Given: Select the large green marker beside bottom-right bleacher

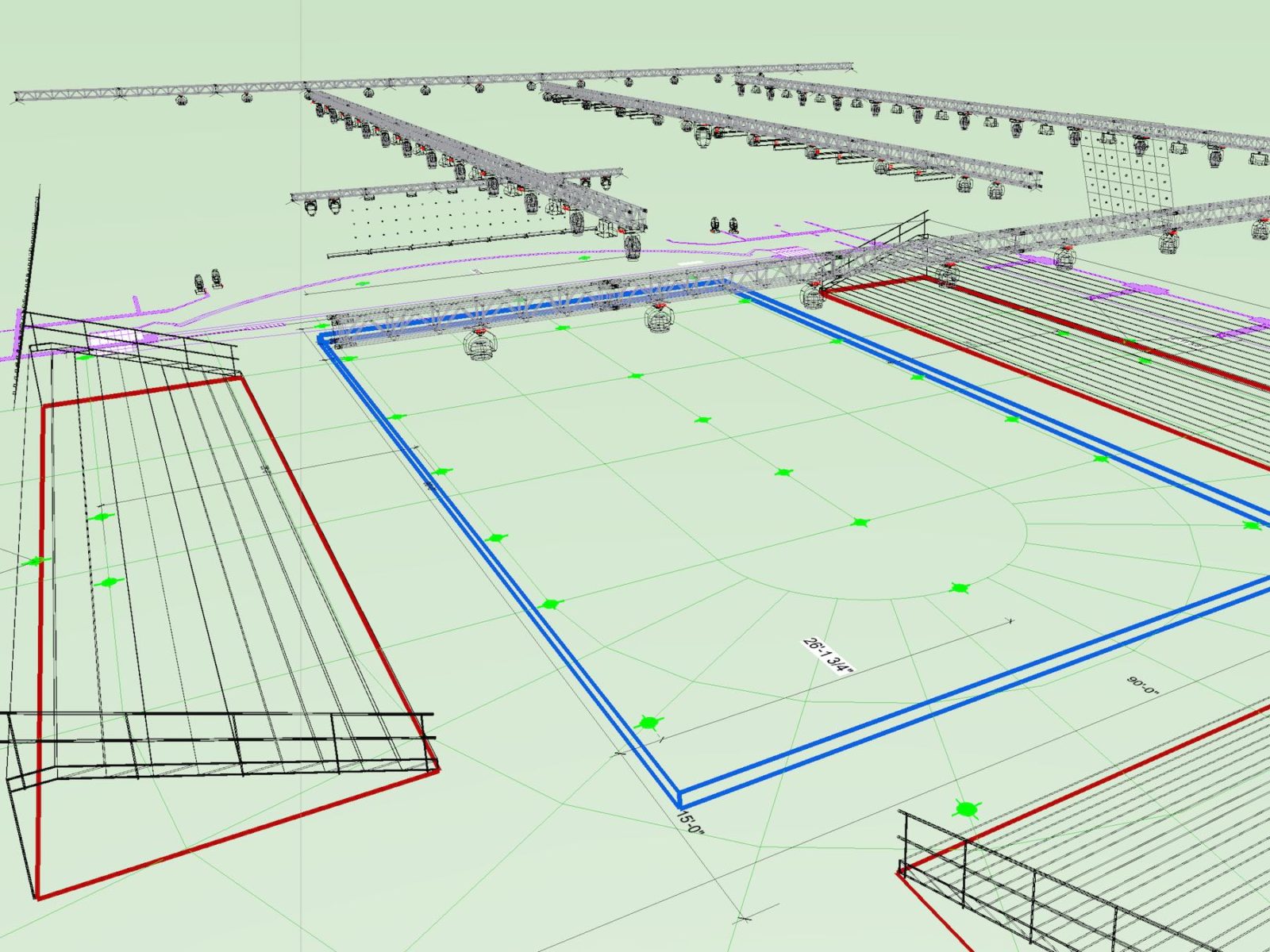Looking at the screenshot, I should [966, 809].
